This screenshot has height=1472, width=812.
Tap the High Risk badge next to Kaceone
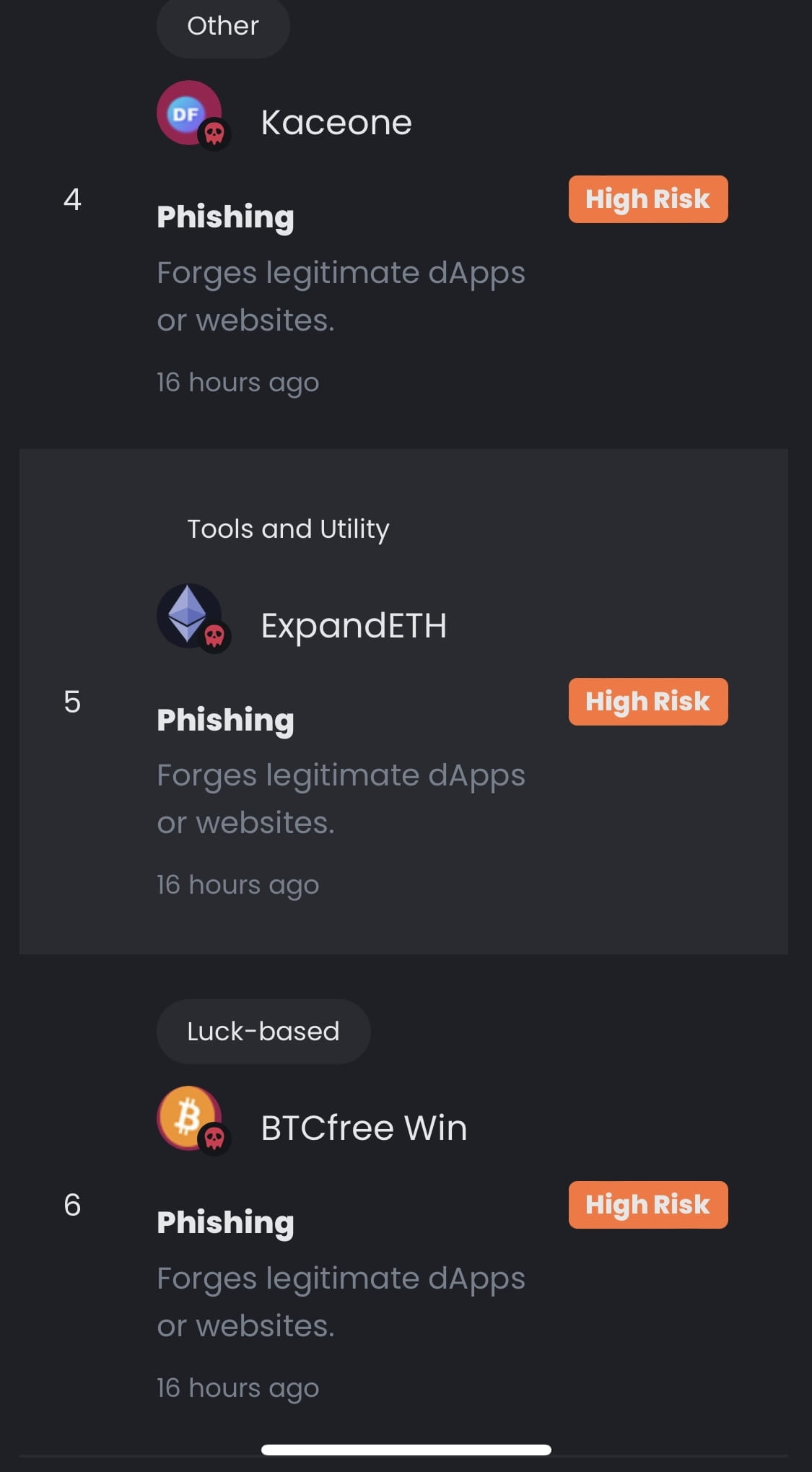(x=647, y=199)
